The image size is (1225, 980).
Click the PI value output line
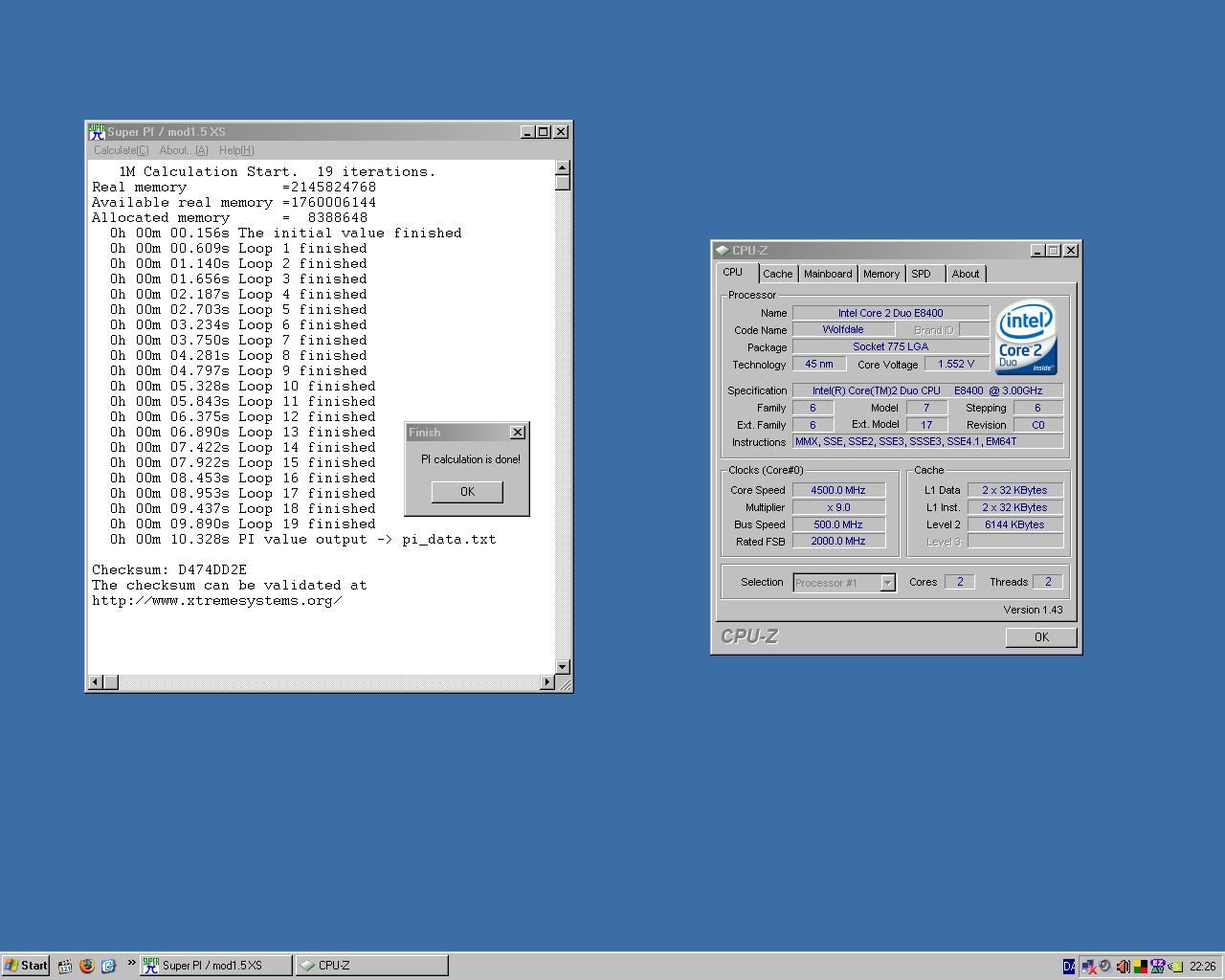coord(302,539)
